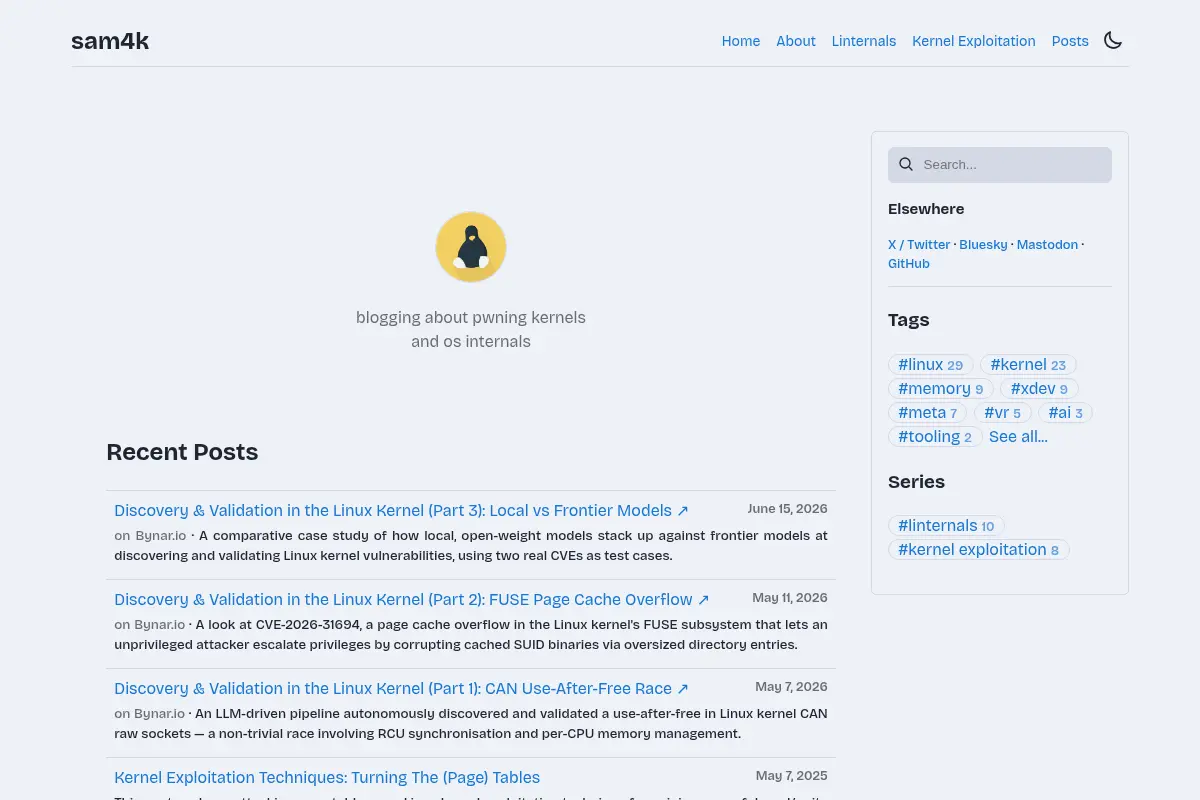Image resolution: width=1200 pixels, height=800 pixels.
Task: Focus the Search input field
Action: pyautogui.click(x=1000, y=165)
